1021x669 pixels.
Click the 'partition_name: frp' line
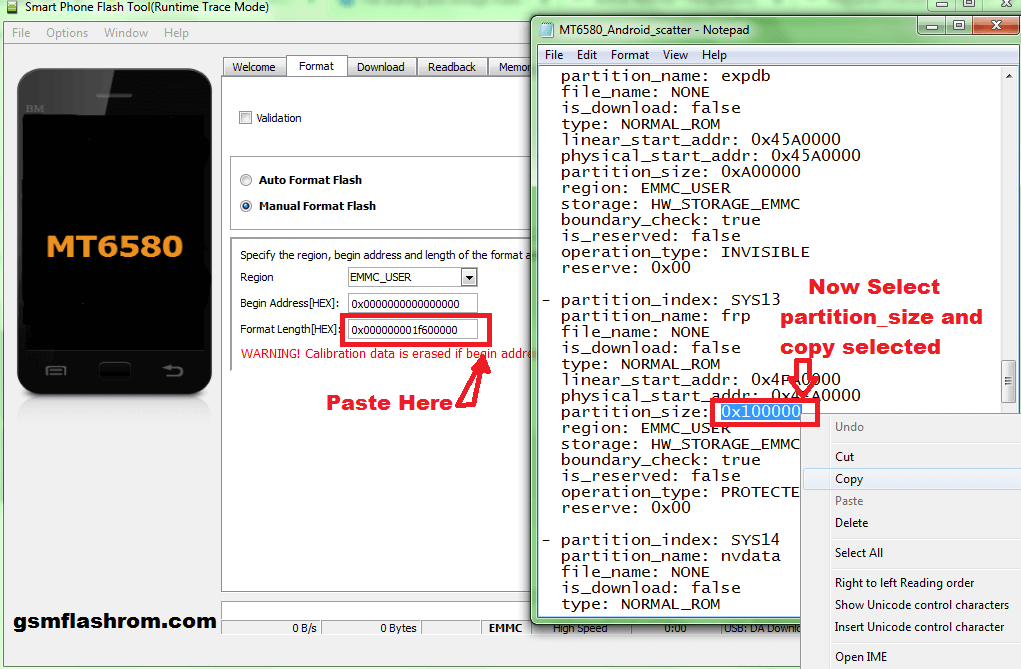[656, 316]
